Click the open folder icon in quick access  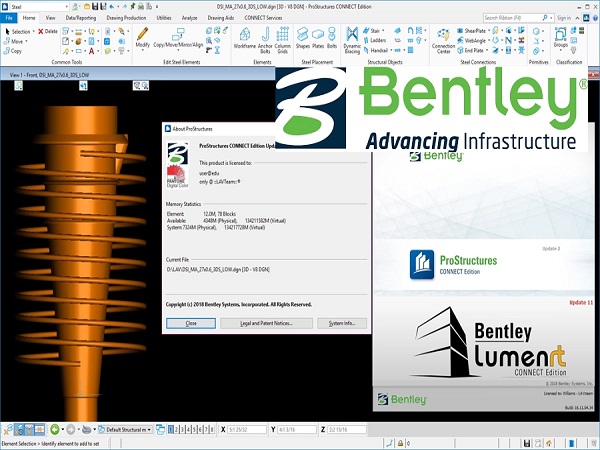click(87, 7)
